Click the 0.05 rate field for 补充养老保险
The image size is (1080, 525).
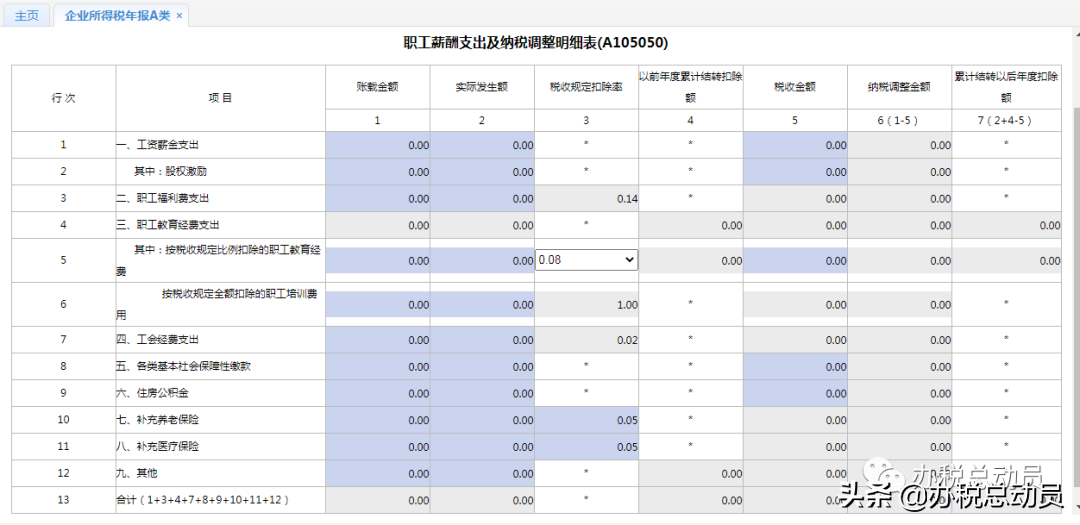click(587, 420)
